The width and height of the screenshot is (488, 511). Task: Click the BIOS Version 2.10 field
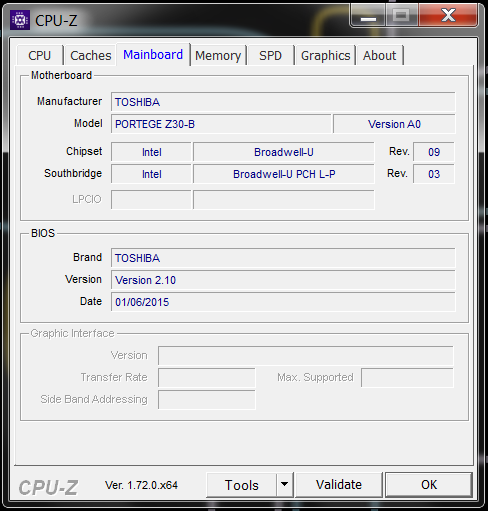click(x=283, y=280)
